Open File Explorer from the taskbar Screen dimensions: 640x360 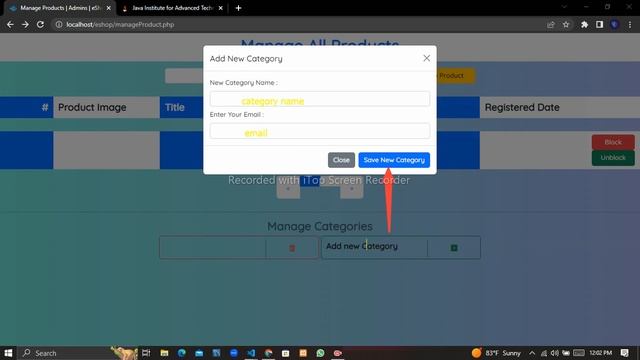pyautogui.click(x=164, y=353)
